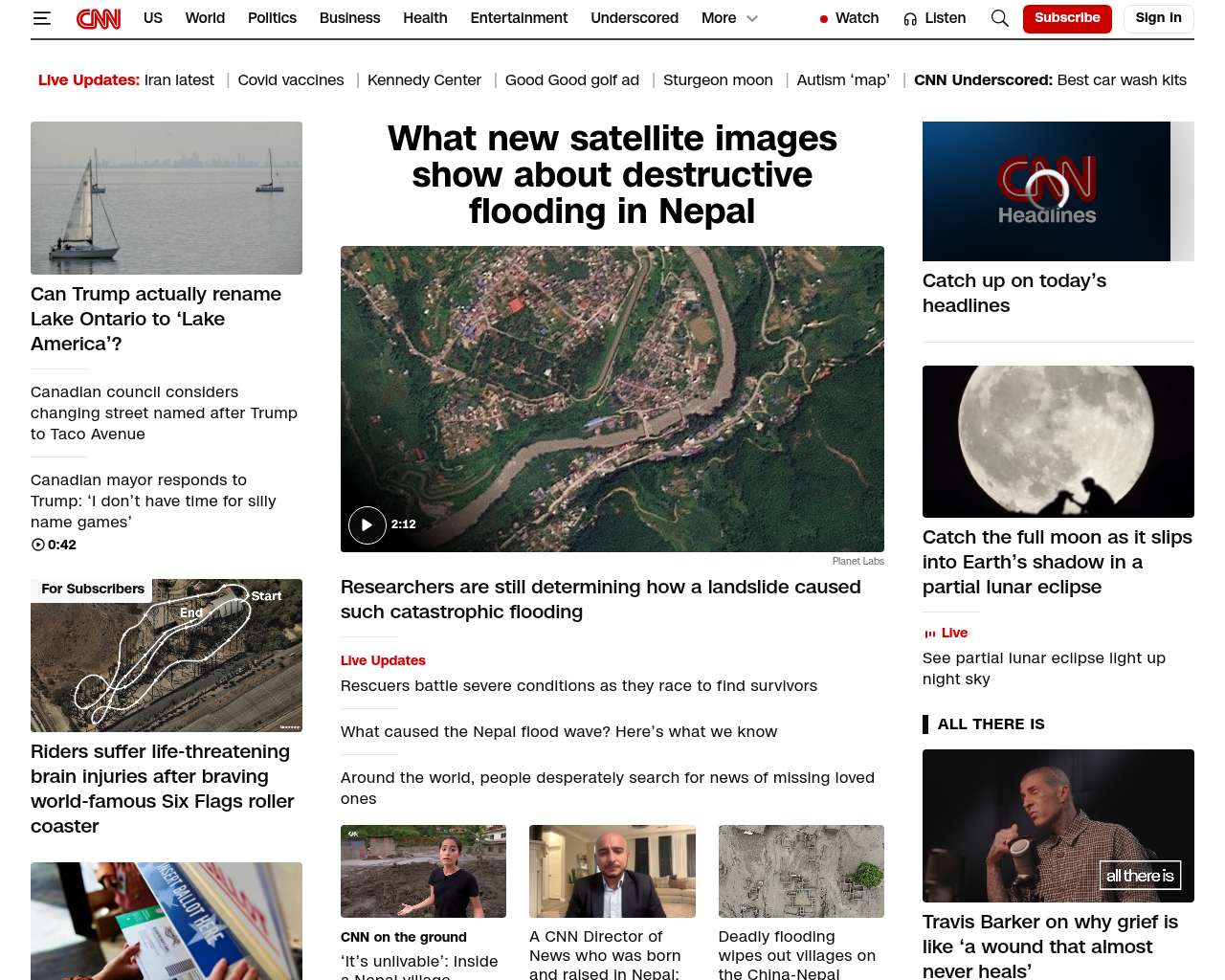Open the World section
This screenshot has width=1225, height=980.
point(205,18)
